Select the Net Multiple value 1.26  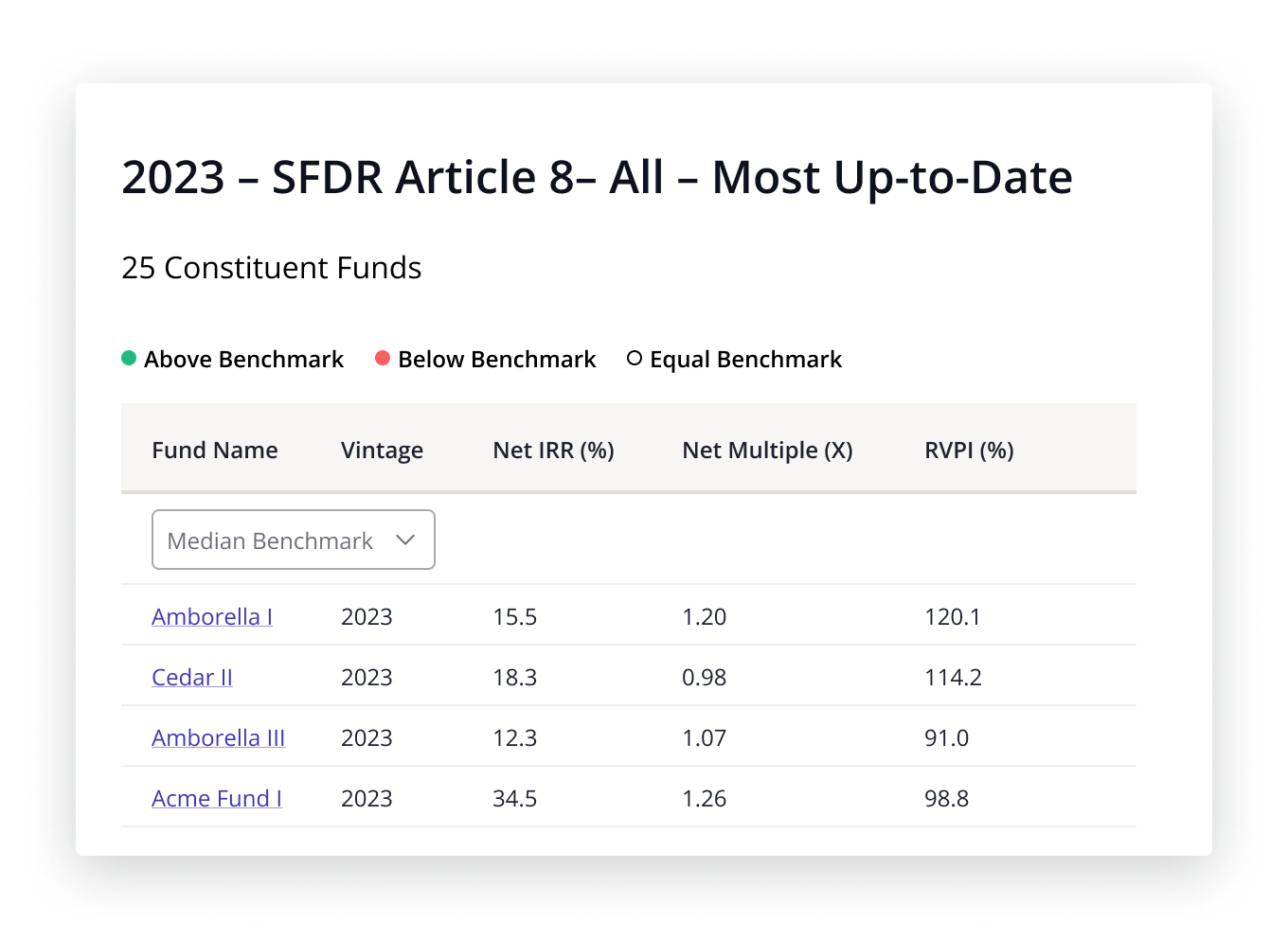704,798
